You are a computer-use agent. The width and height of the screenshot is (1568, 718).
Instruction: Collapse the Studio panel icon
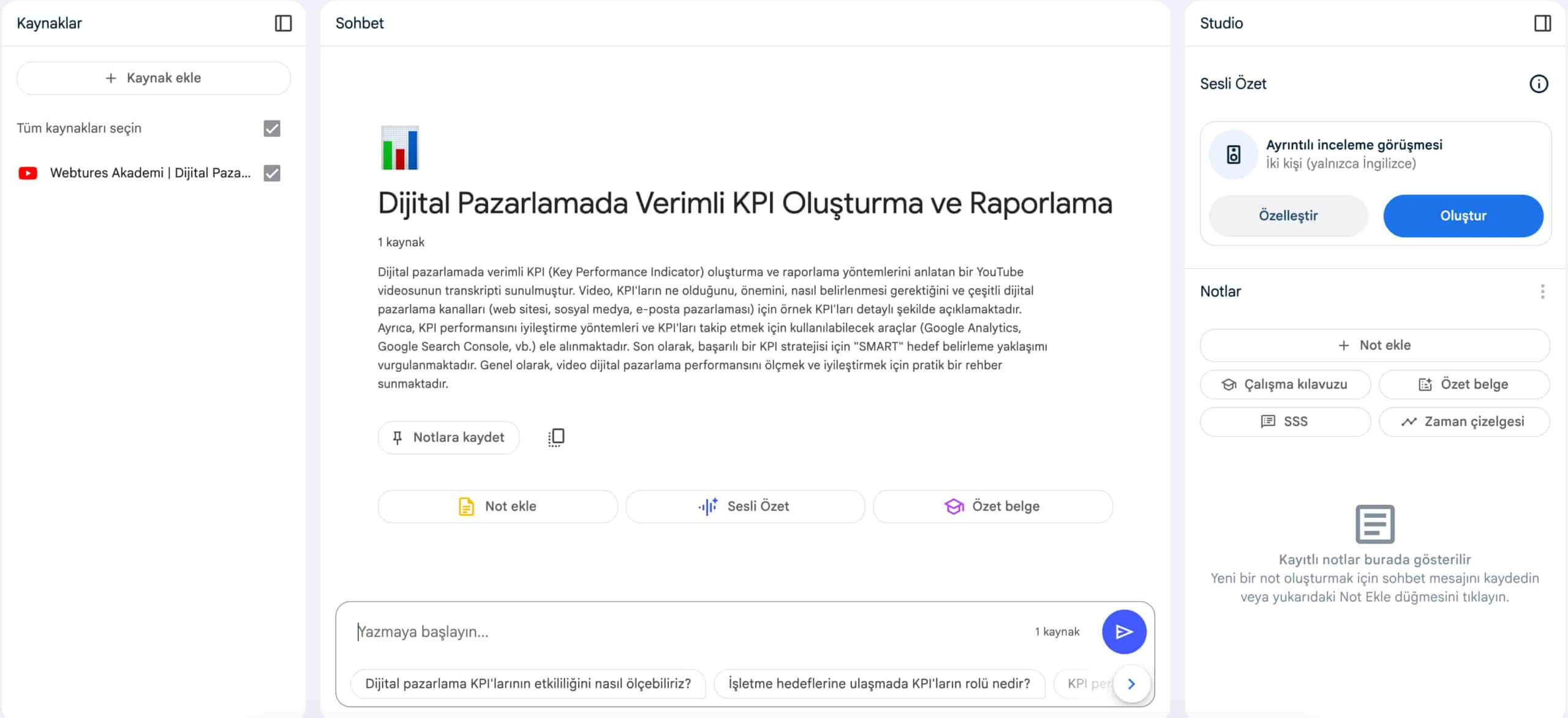(x=1542, y=23)
